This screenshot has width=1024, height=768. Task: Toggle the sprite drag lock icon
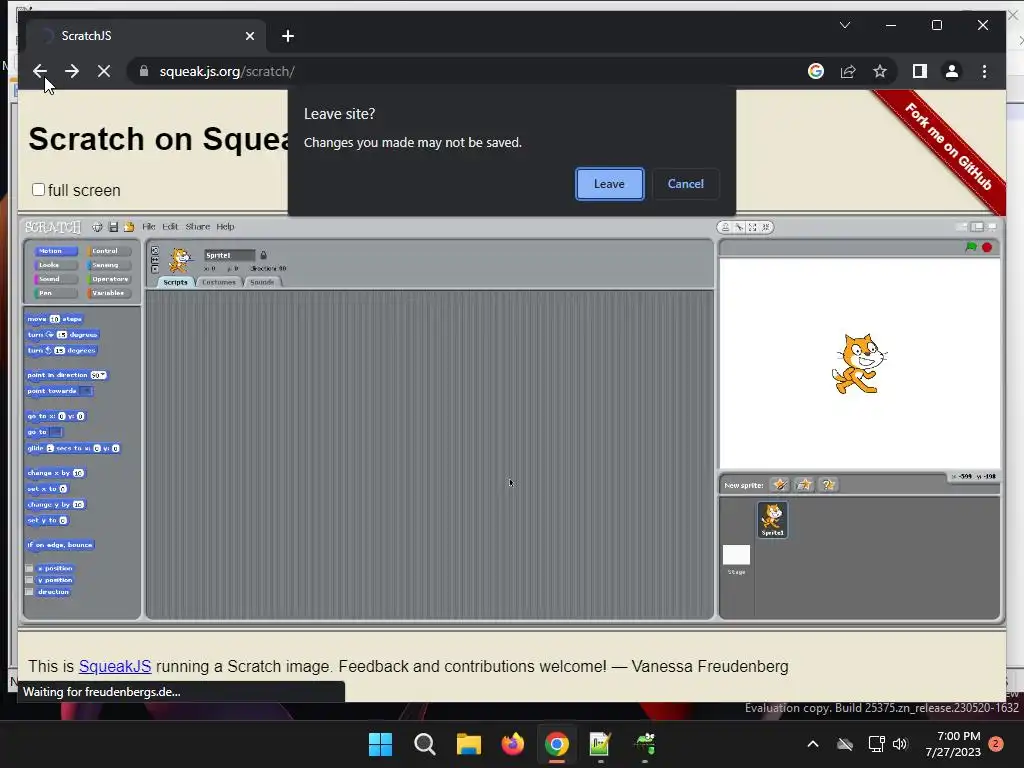click(x=263, y=255)
